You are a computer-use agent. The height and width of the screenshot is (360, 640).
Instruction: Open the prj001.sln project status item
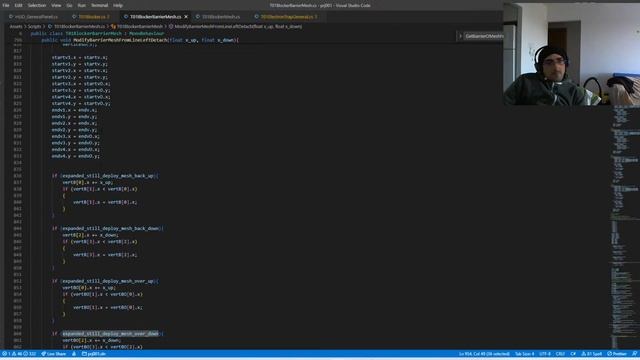click(94, 354)
